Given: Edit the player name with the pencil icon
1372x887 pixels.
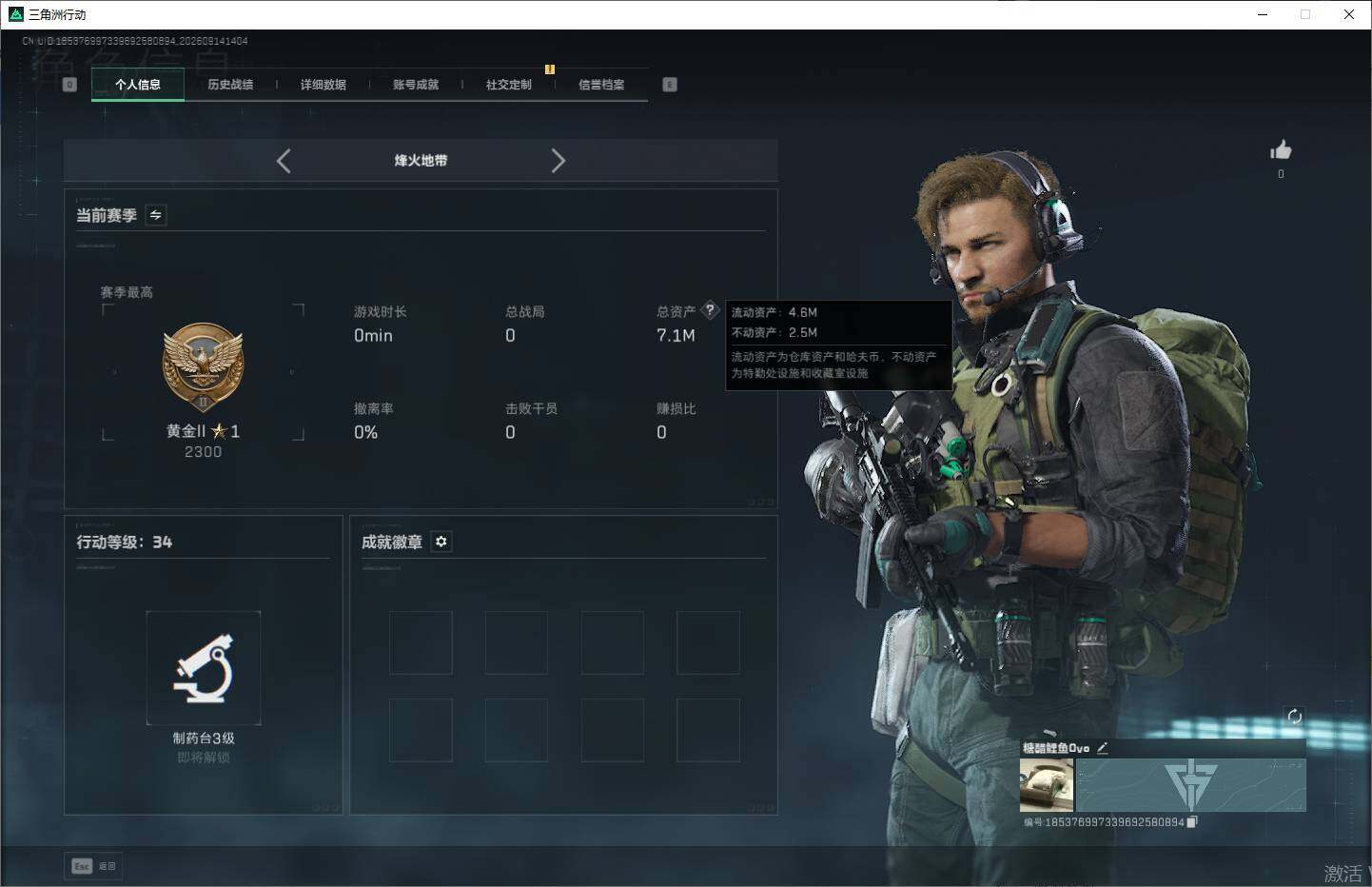Looking at the screenshot, I should 1102,748.
